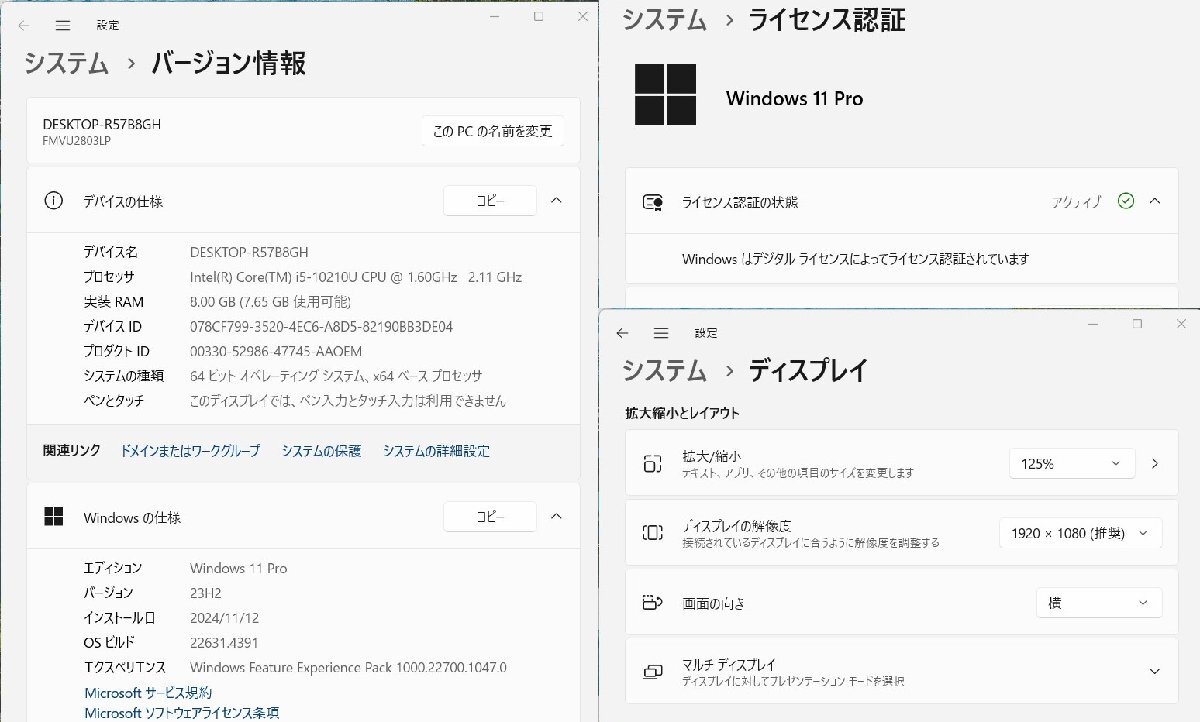Viewport: 1200px width, 722px height.
Task: Click システム breadcrumb in ライセンス認証 window
Action: coord(664,19)
